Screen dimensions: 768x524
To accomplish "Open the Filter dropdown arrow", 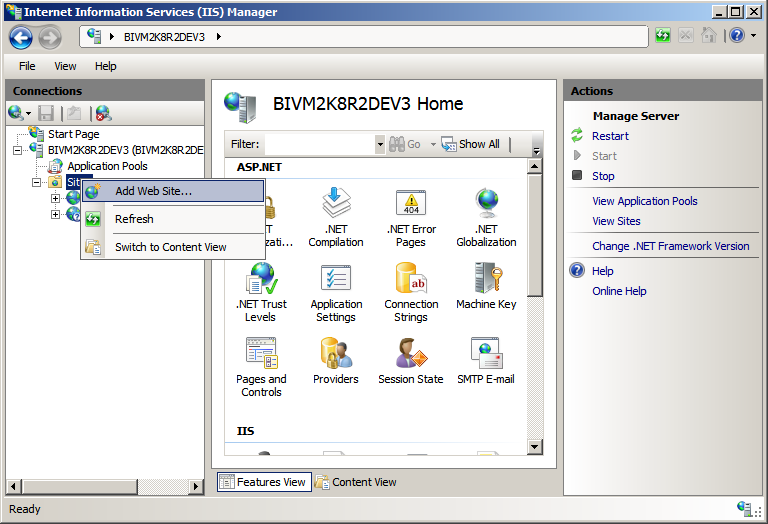I will [380, 144].
